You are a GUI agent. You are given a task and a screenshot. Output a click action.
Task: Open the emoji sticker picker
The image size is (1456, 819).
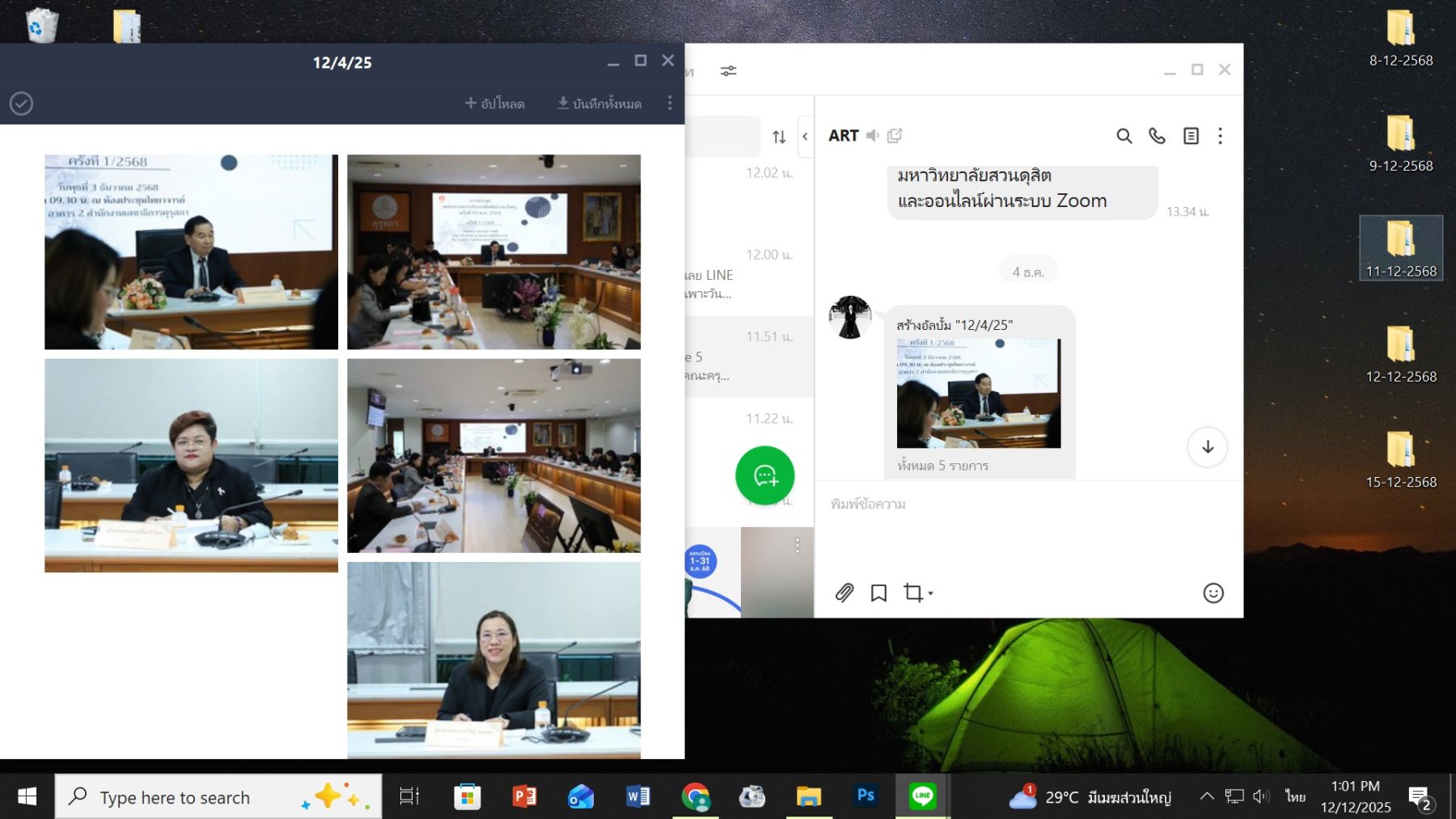pyautogui.click(x=1213, y=593)
